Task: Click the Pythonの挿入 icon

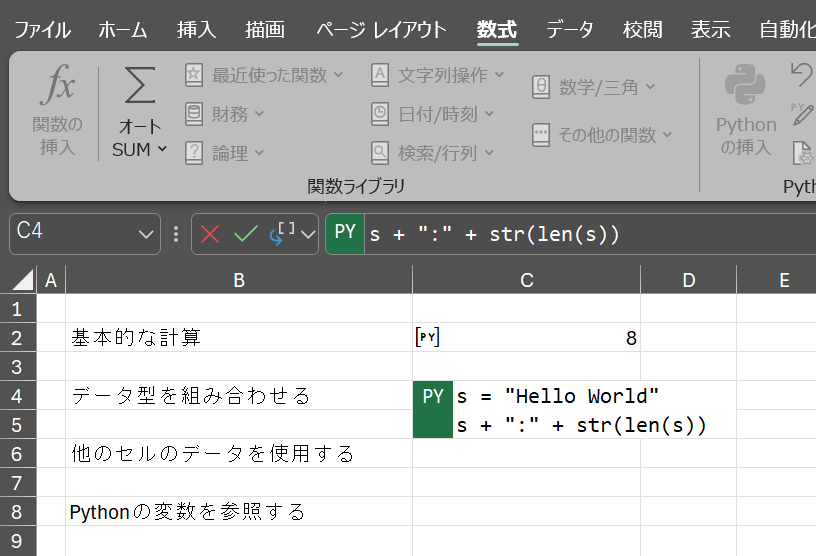Action: (745, 88)
